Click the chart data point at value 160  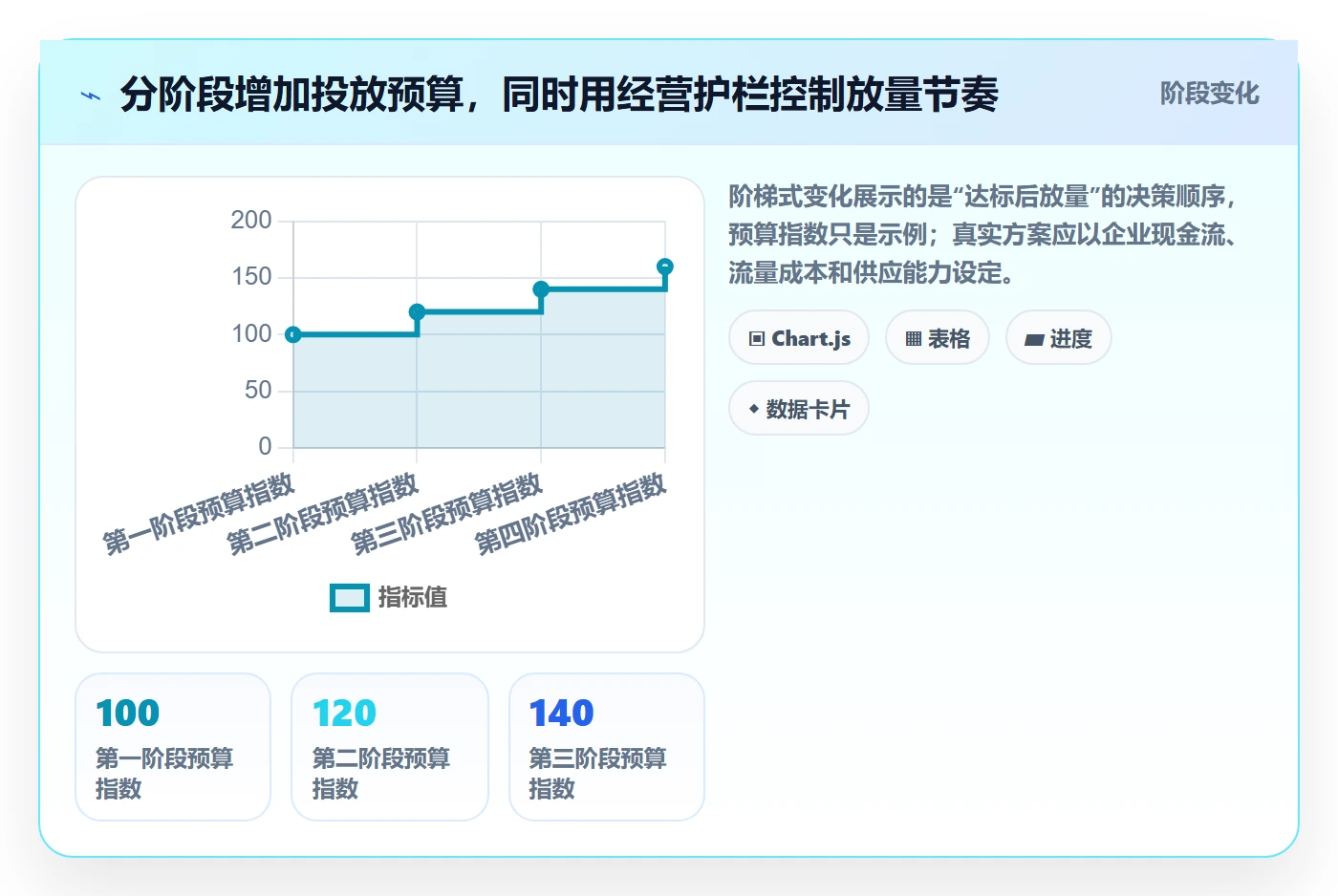(665, 267)
